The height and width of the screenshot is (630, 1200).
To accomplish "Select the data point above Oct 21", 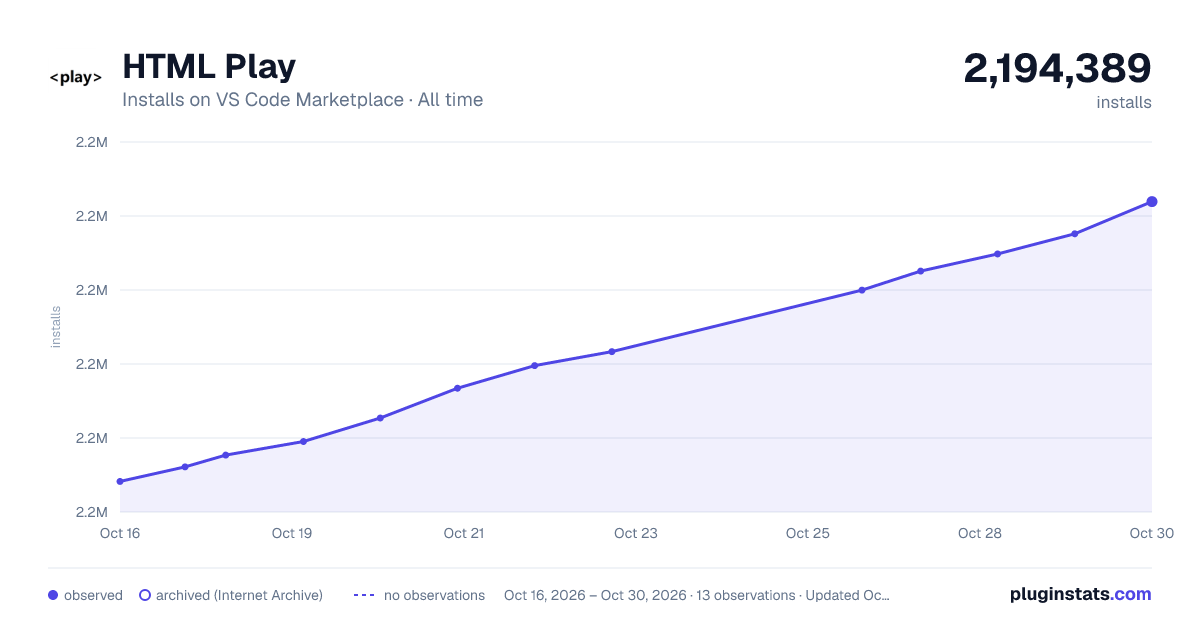I will 457,388.
